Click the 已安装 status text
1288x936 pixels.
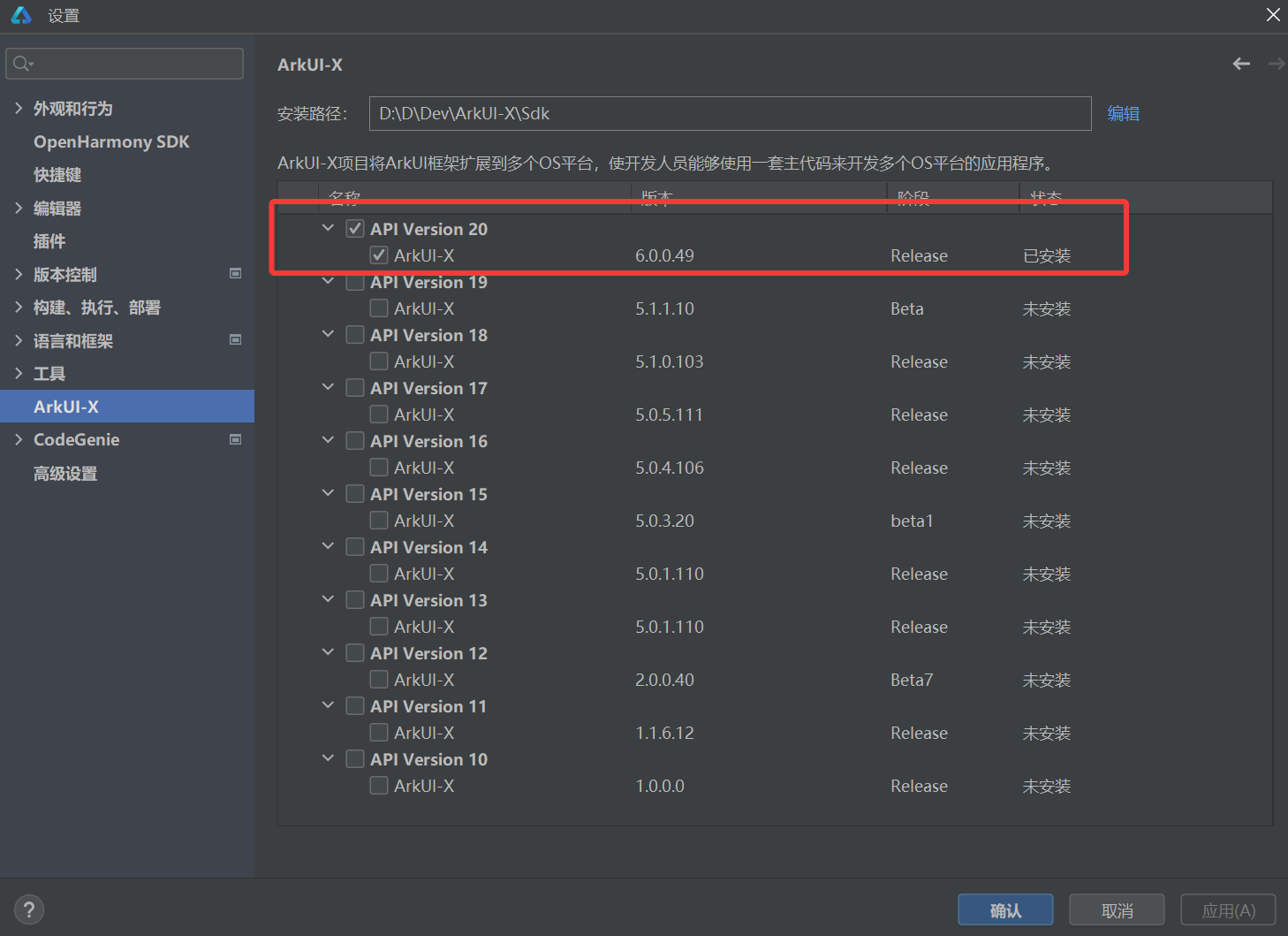click(x=1047, y=255)
